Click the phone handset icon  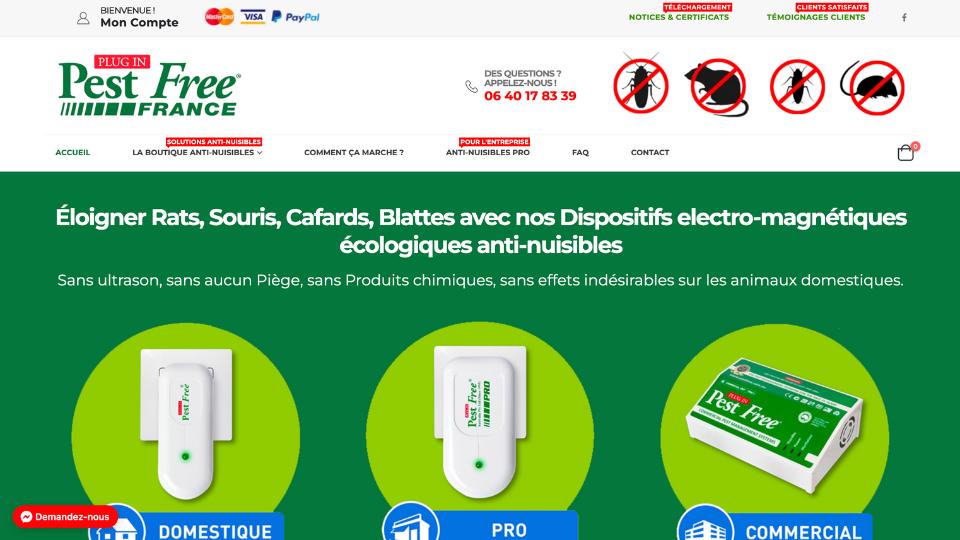pyautogui.click(x=471, y=87)
